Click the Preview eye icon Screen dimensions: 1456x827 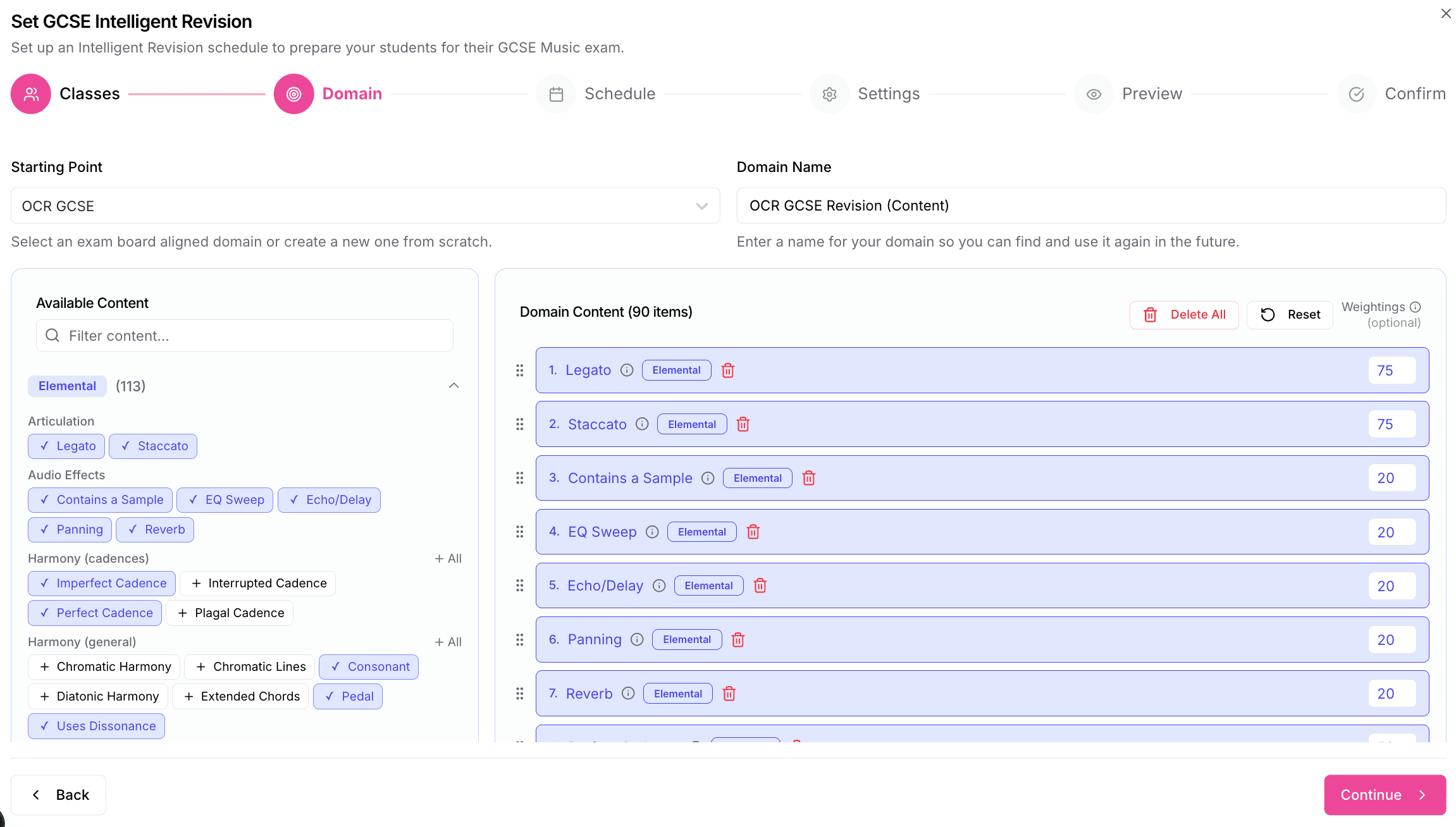point(1094,94)
